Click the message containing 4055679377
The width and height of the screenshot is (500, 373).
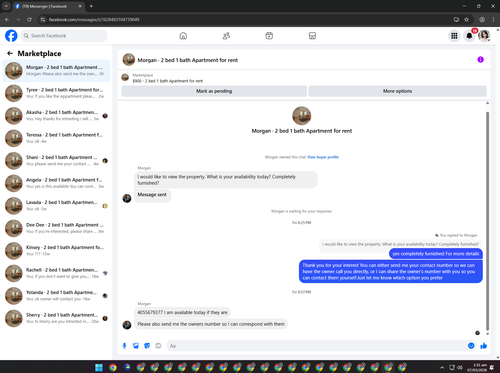coord(182,312)
